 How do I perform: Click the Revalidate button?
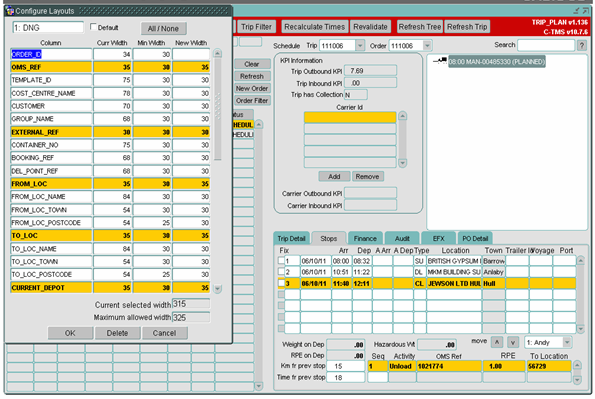pyautogui.click(x=370, y=27)
